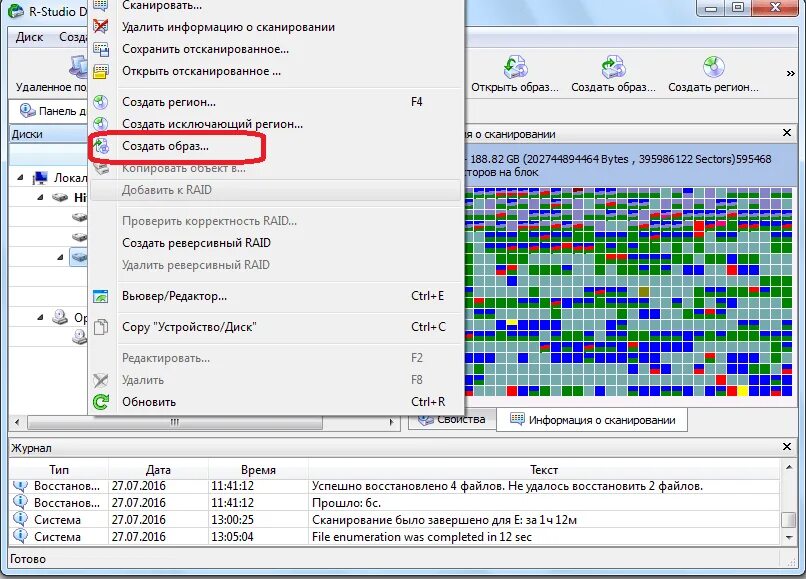Collapse the optical drives tree node
Image resolution: width=806 pixels, height=579 pixels.
coord(40,317)
